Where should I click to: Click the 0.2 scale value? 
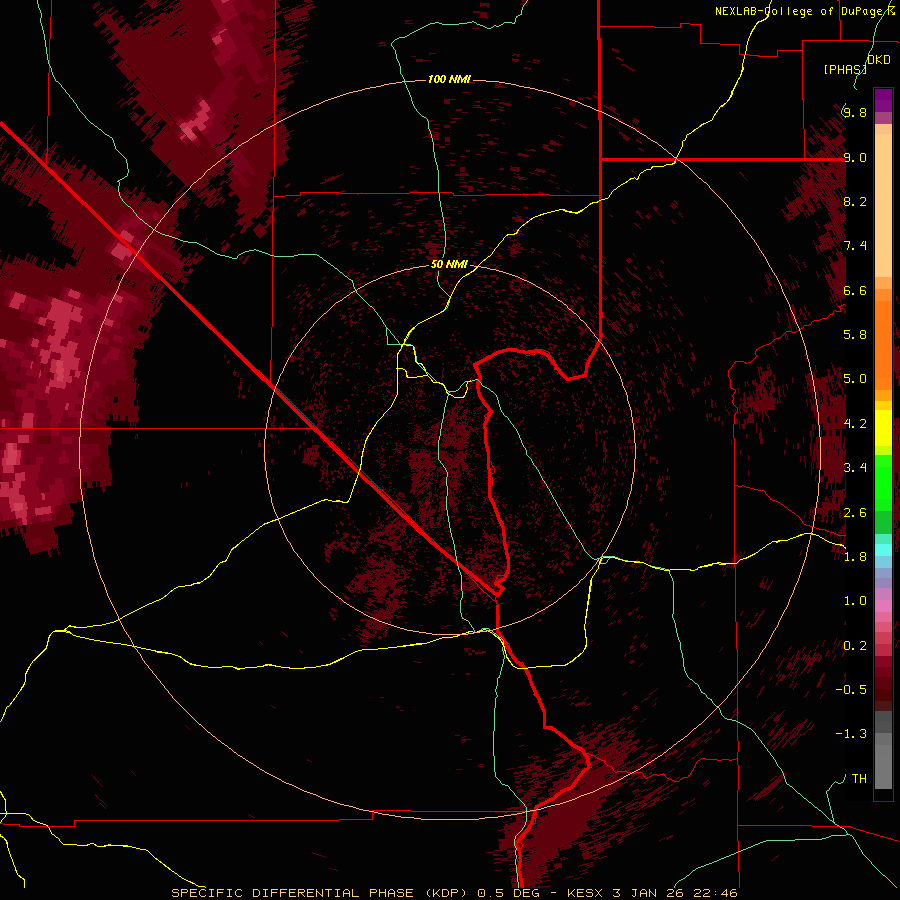(855, 646)
